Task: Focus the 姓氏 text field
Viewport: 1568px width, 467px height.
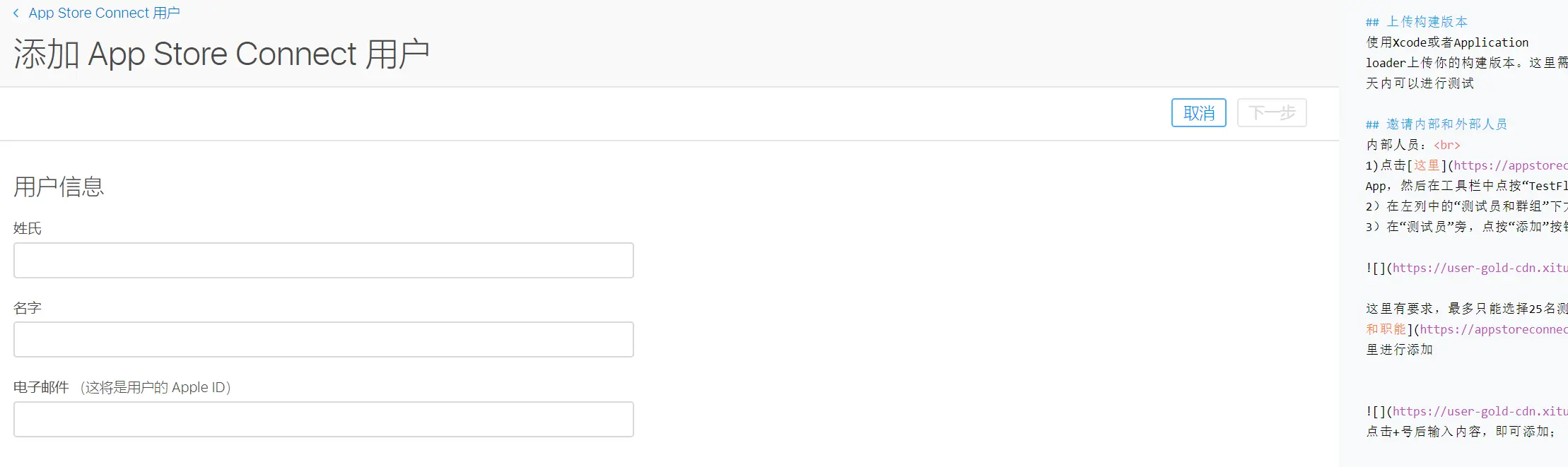Action: pos(324,261)
